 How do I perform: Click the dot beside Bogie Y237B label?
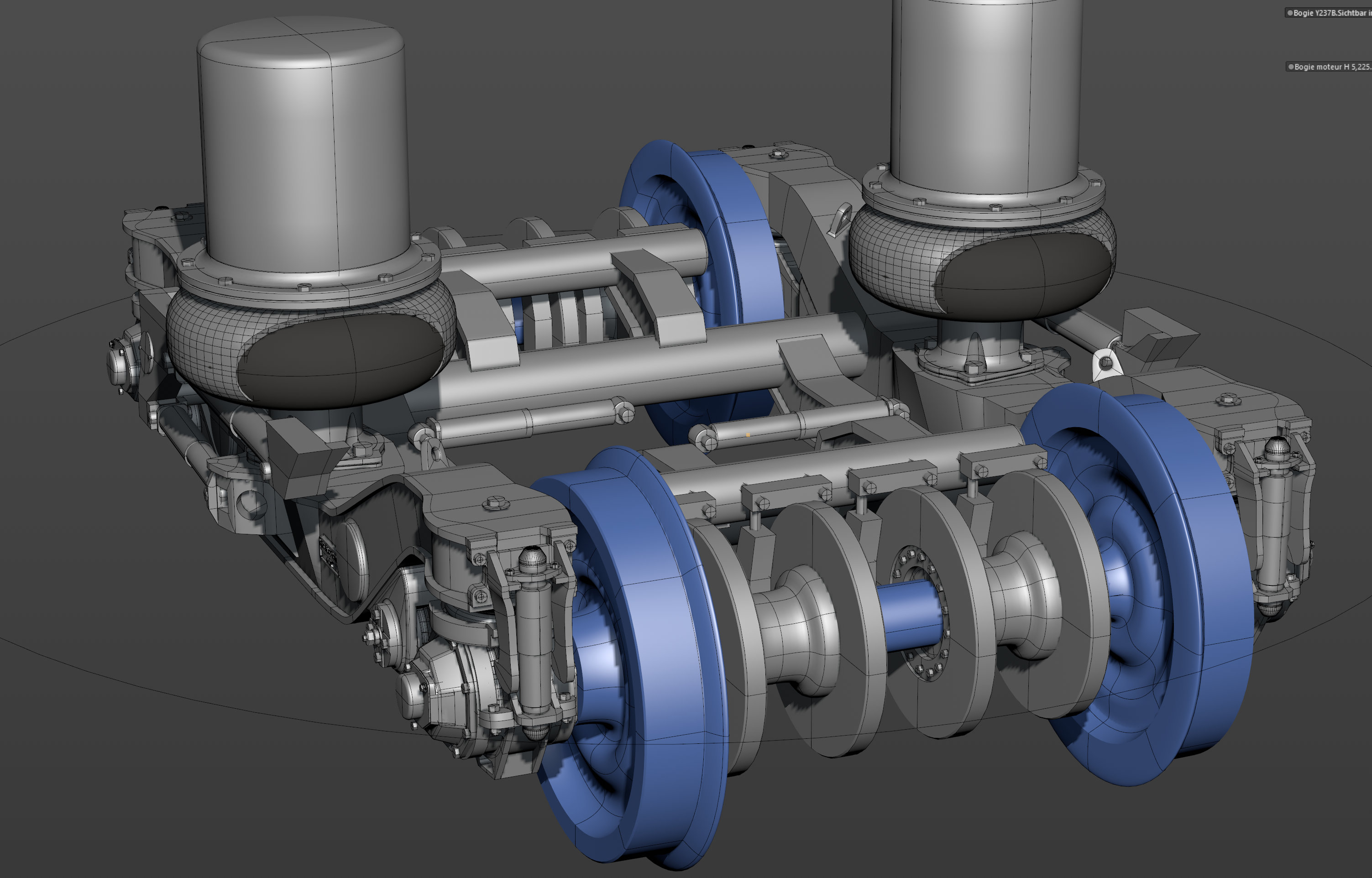click(x=1290, y=12)
